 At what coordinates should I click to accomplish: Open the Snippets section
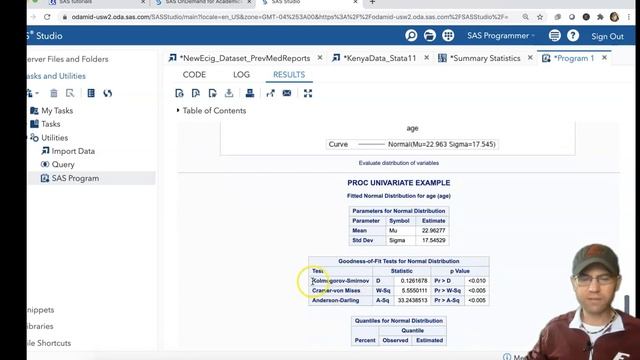pos(41,310)
